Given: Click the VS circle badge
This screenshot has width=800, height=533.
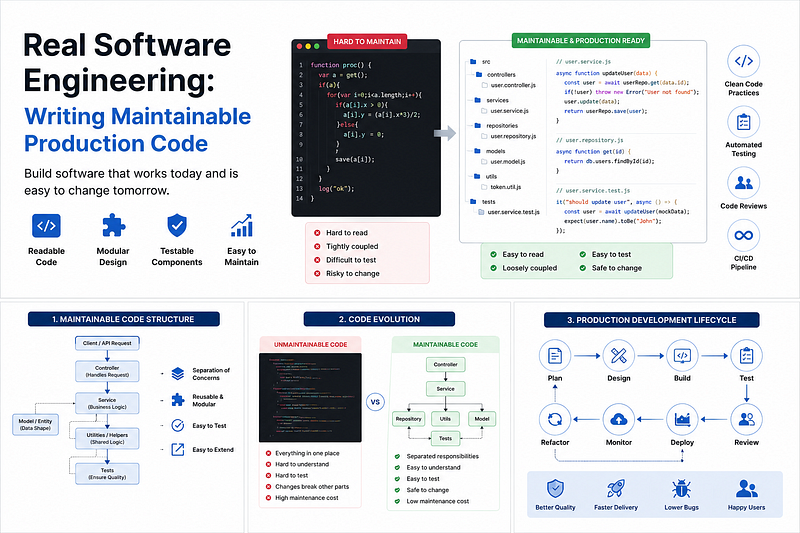Looking at the screenshot, I should pos(375,402).
